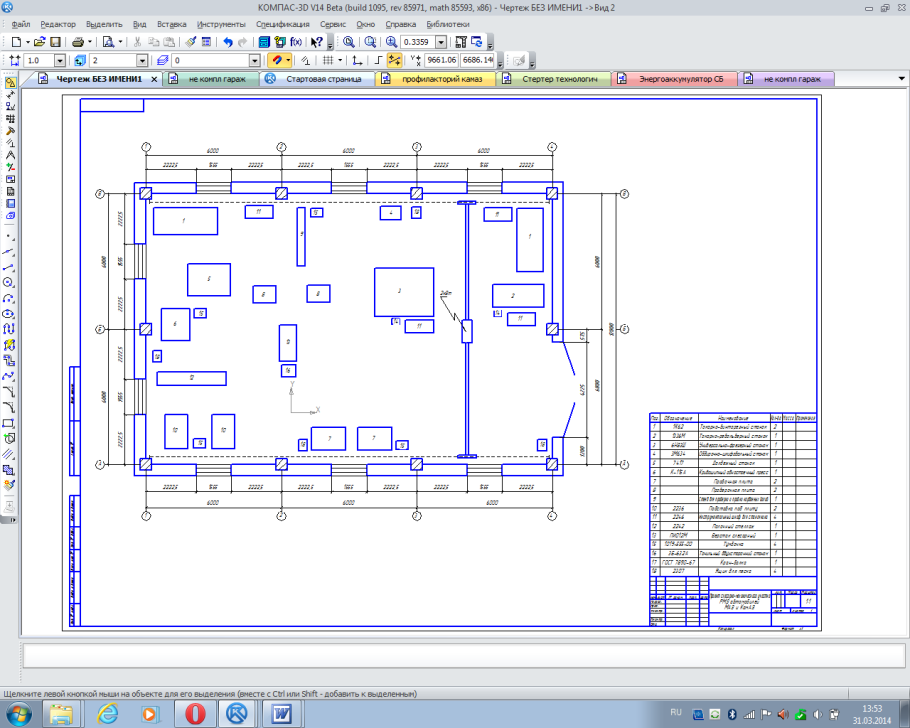Viewport: 910px width, 728px height.
Task: Open Word from the Windows taskbar
Action: pos(281,713)
